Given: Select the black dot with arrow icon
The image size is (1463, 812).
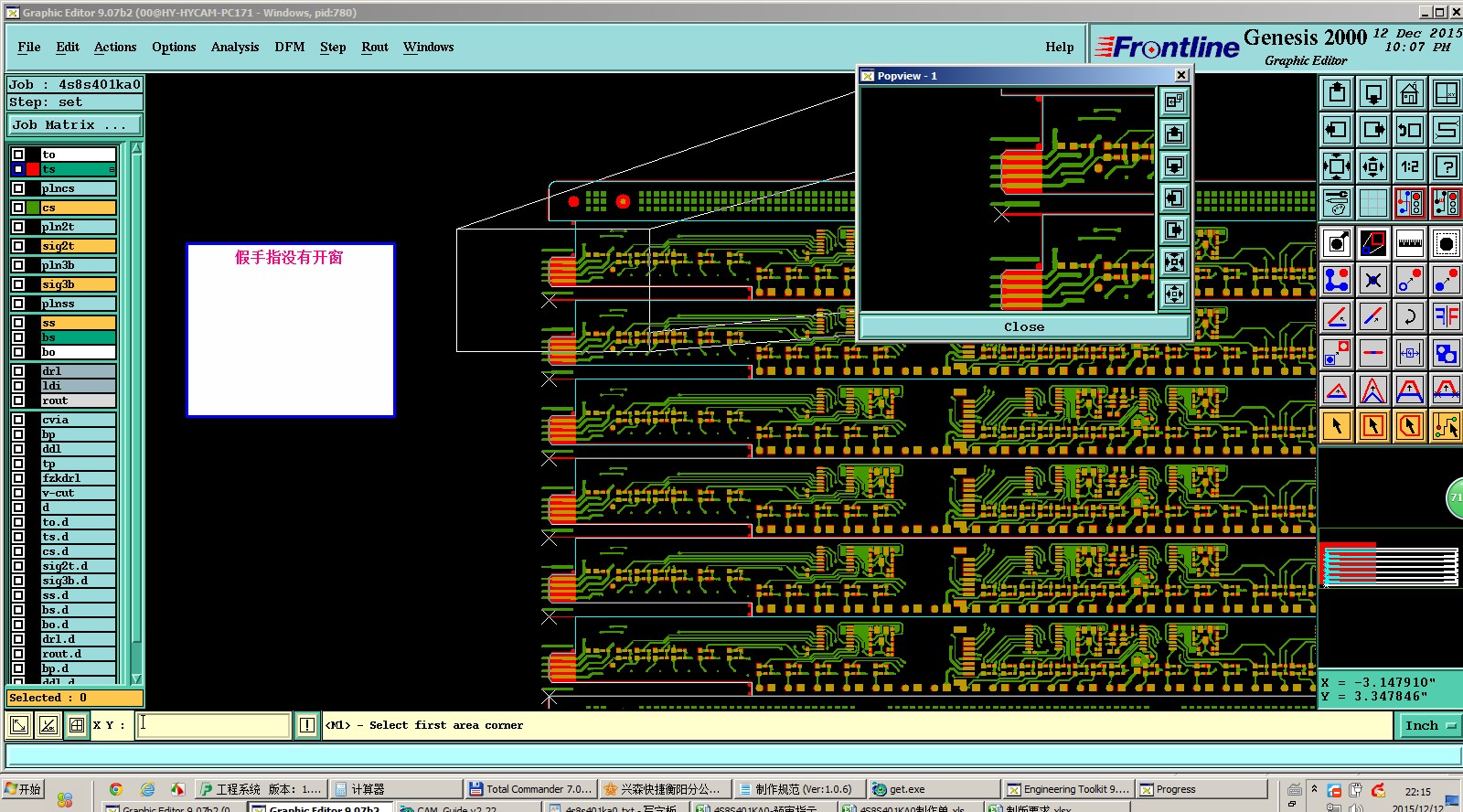Looking at the screenshot, I should (1337, 243).
